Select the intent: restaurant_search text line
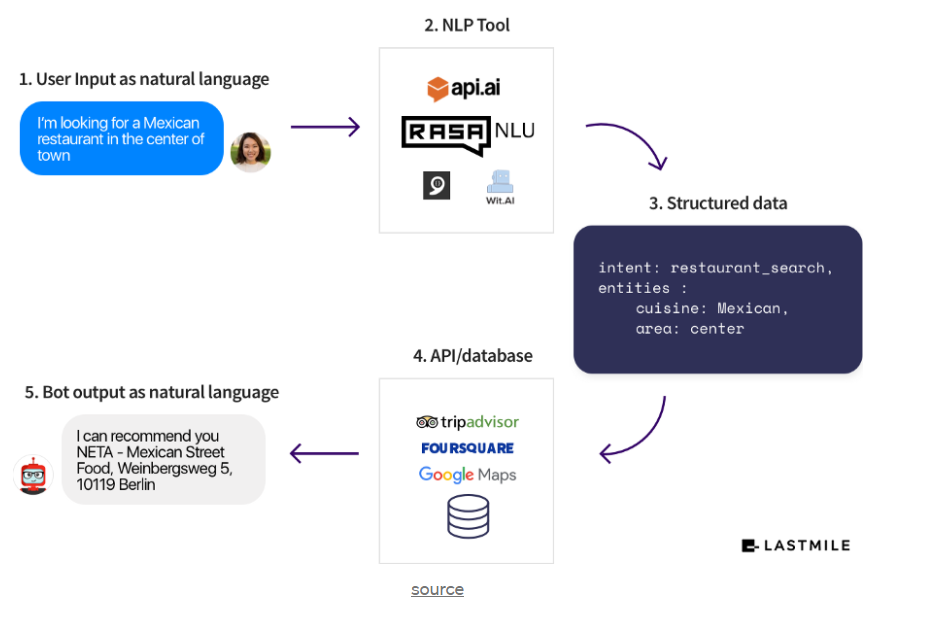 (715, 268)
